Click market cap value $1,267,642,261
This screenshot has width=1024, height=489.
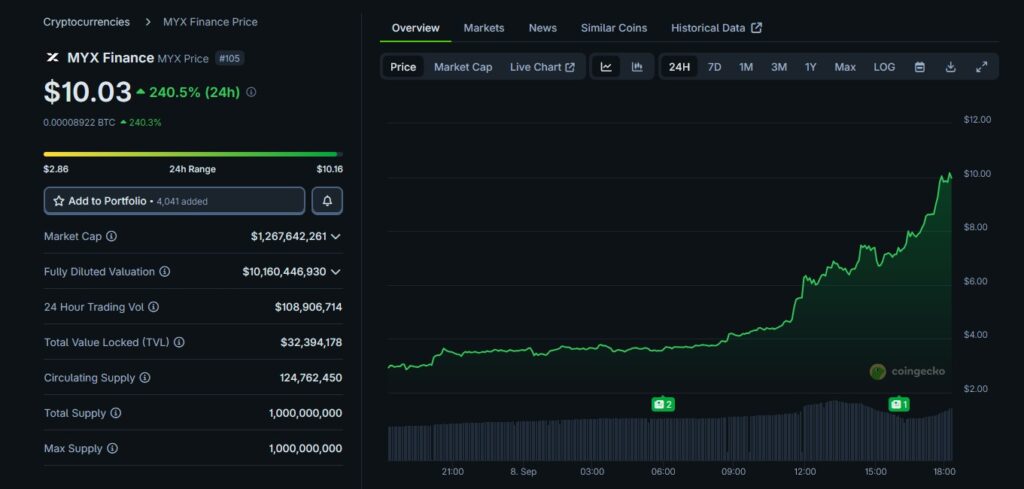[289, 236]
